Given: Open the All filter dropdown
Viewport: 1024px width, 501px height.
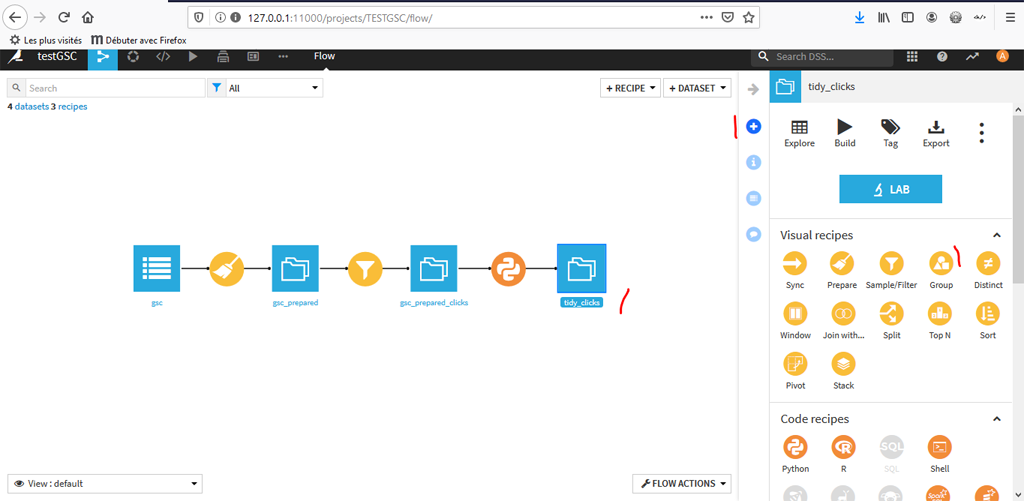Looking at the screenshot, I should click(x=274, y=88).
